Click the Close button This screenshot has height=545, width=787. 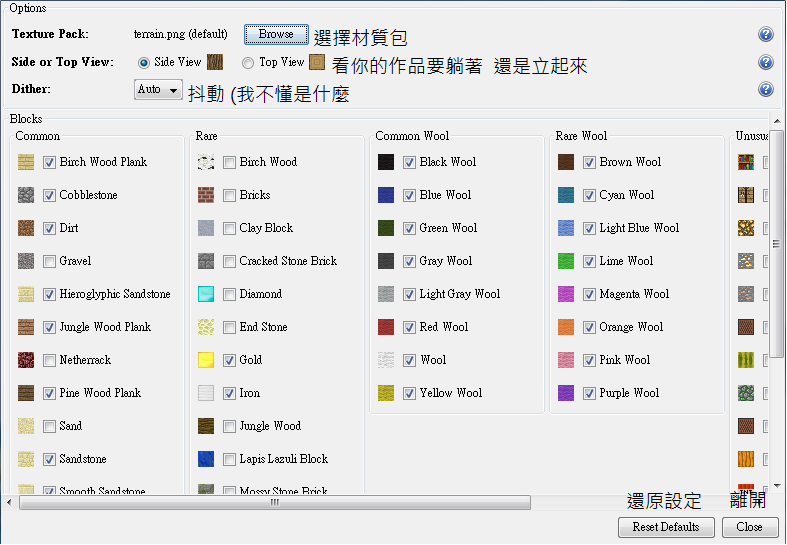(x=750, y=527)
